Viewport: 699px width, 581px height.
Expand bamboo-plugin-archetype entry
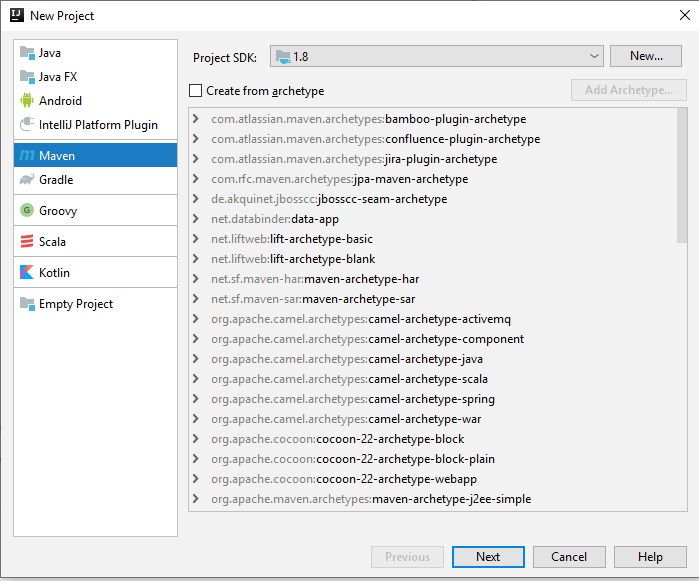coord(196,119)
